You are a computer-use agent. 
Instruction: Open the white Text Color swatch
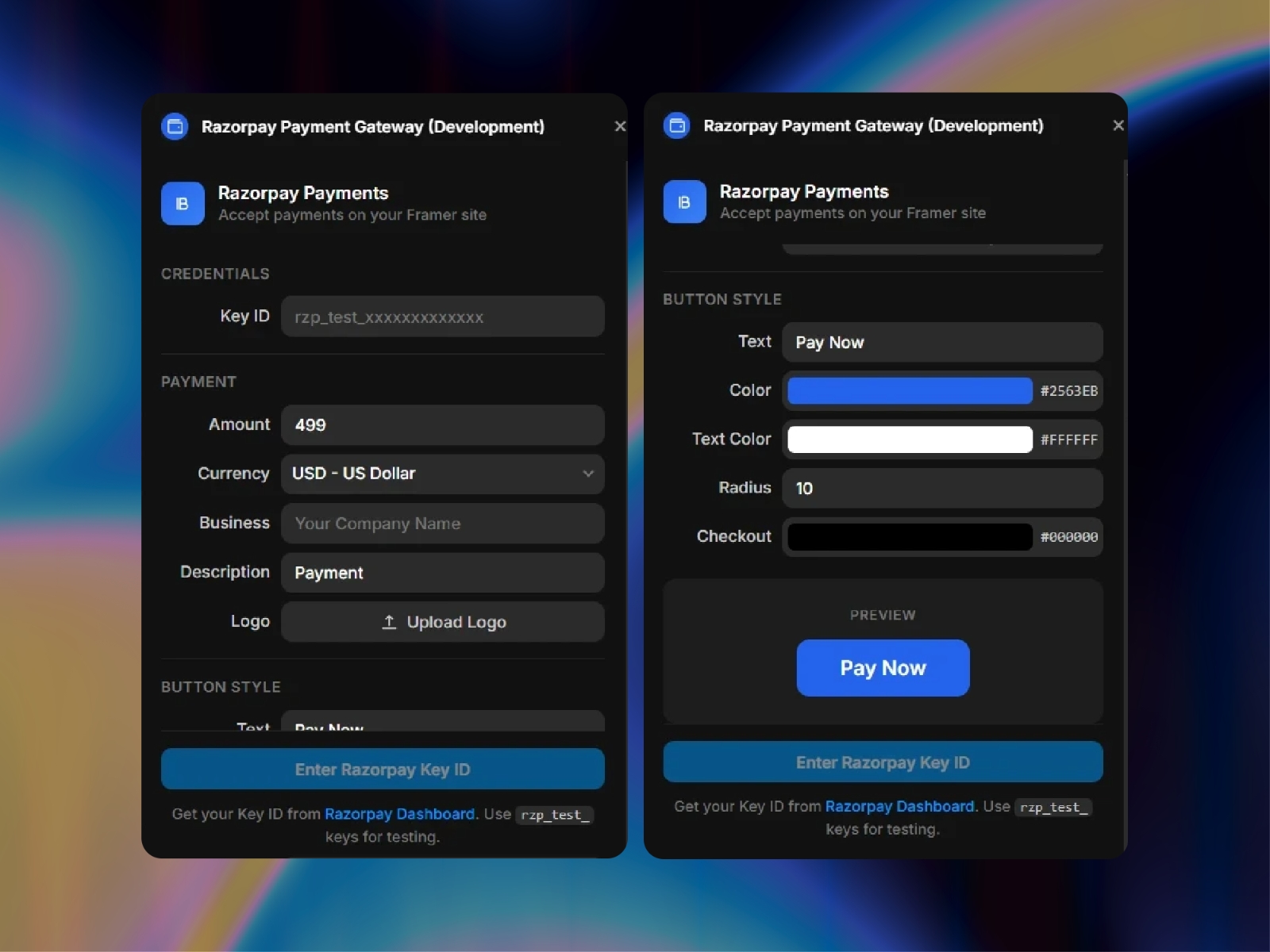pos(908,440)
